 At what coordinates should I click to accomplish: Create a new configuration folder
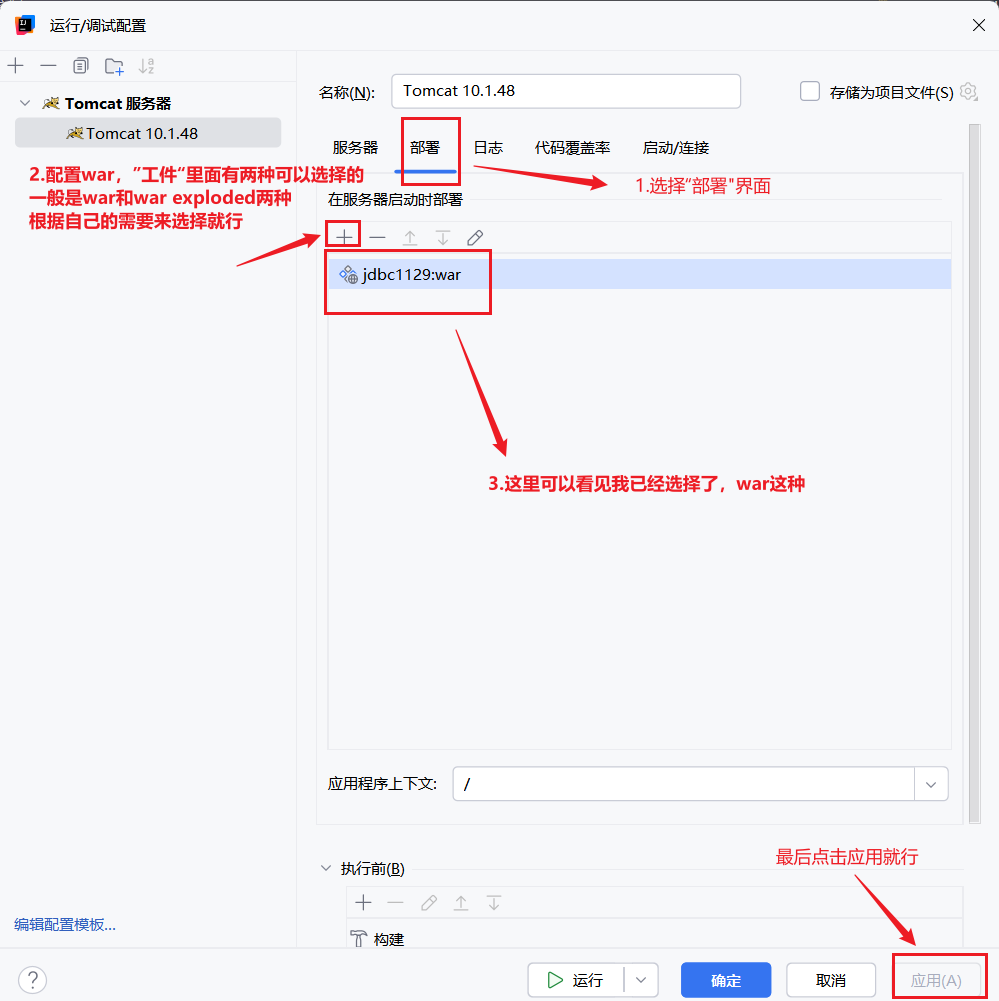click(x=114, y=66)
